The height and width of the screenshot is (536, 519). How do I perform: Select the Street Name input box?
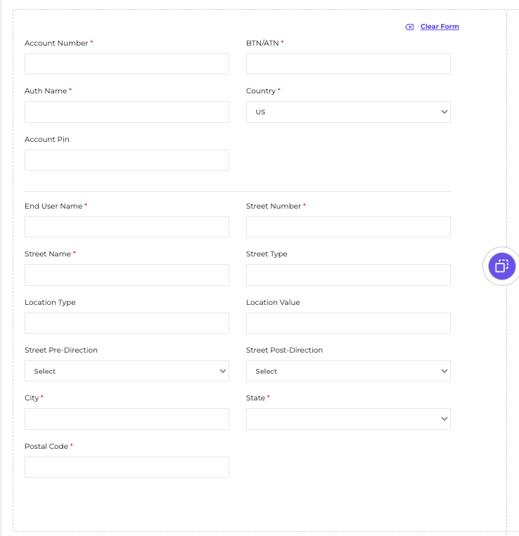pos(127,275)
